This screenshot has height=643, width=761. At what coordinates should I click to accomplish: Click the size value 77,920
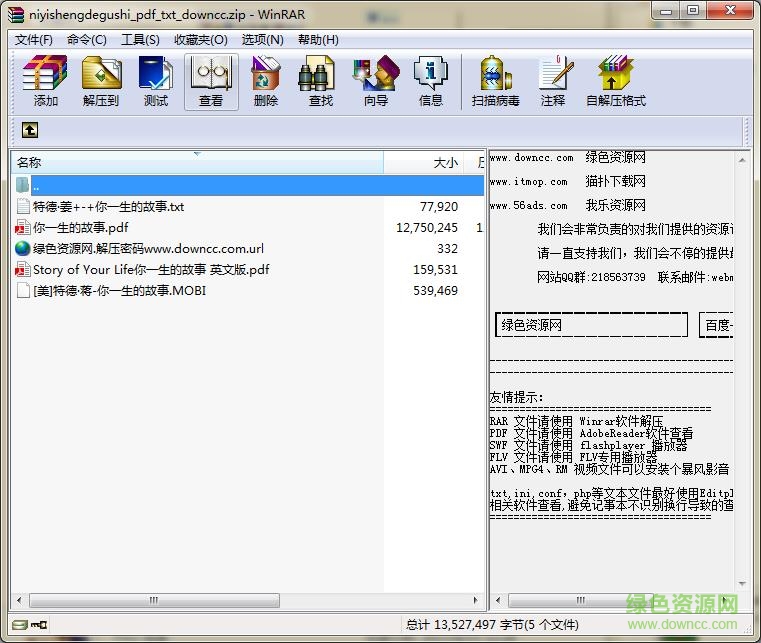[439, 207]
